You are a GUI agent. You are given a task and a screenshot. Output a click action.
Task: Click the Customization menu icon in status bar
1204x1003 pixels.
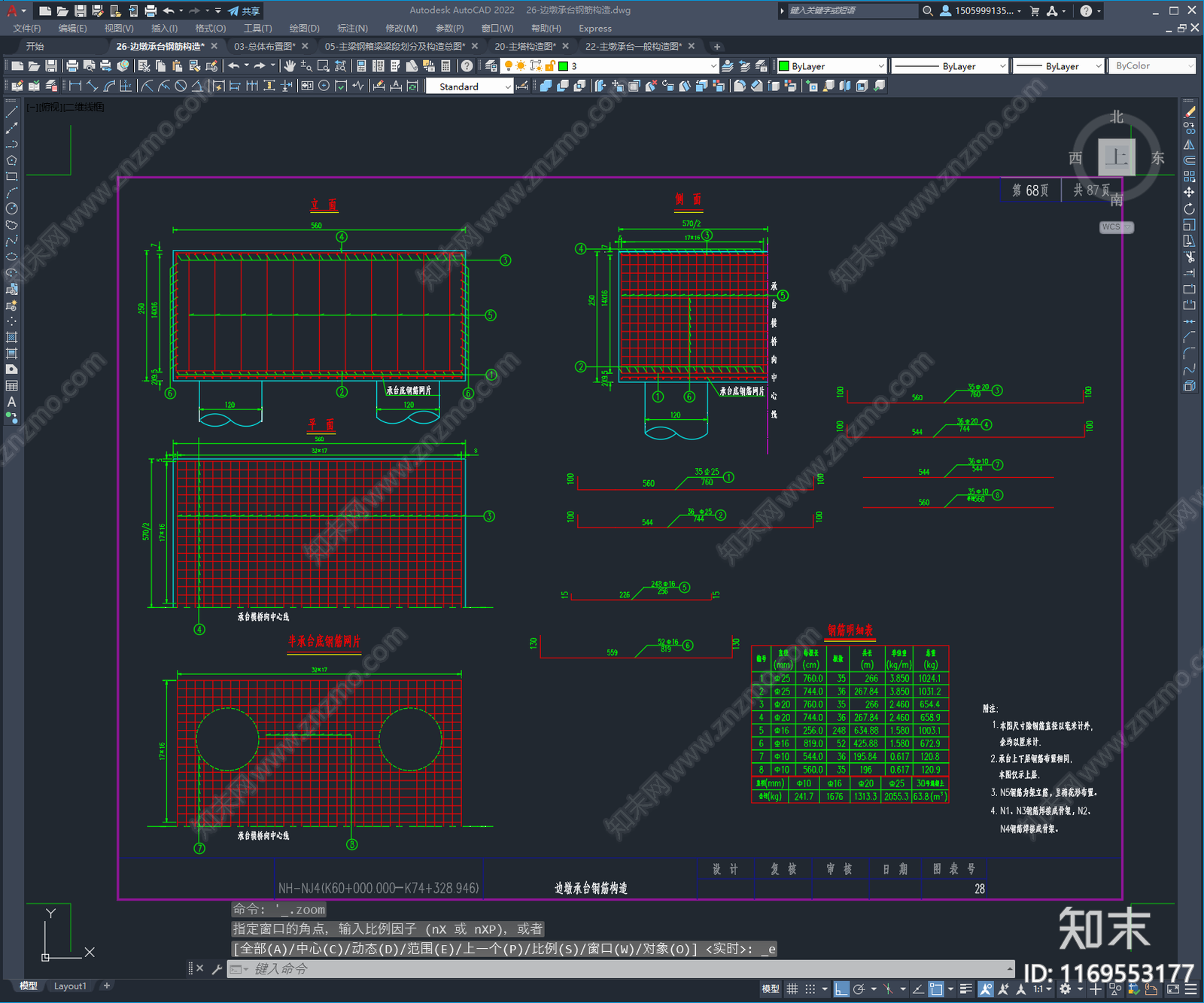pyautogui.click(x=1190, y=989)
